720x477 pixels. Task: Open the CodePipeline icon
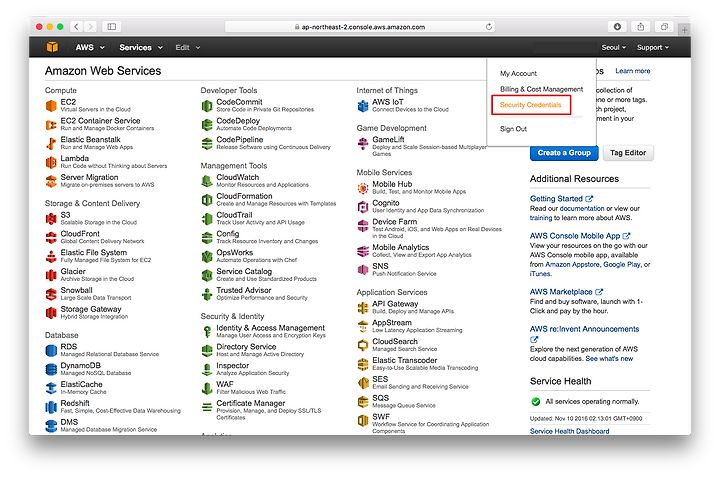pos(207,143)
